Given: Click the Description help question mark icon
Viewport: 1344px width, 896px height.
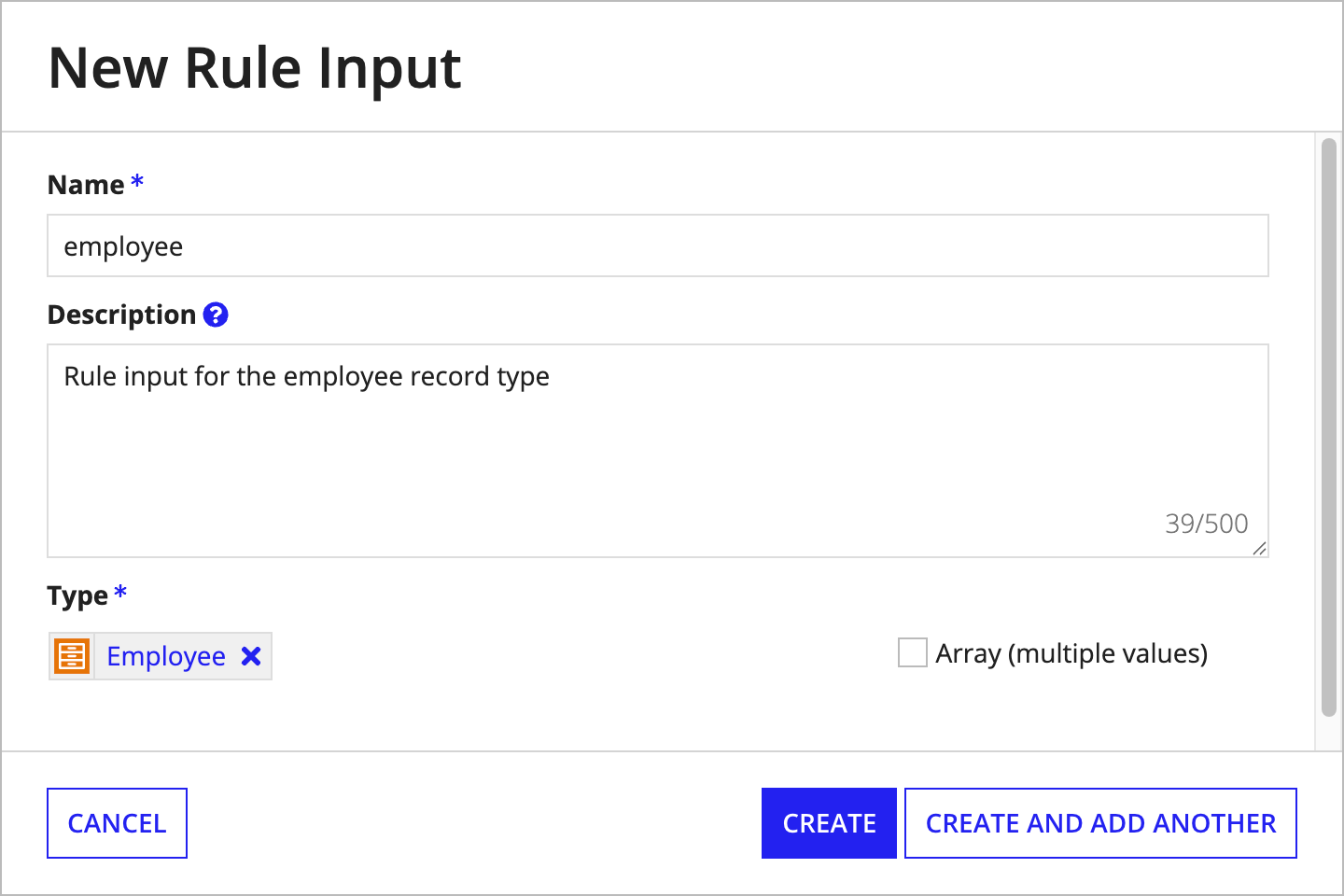Looking at the screenshot, I should tap(216, 315).
